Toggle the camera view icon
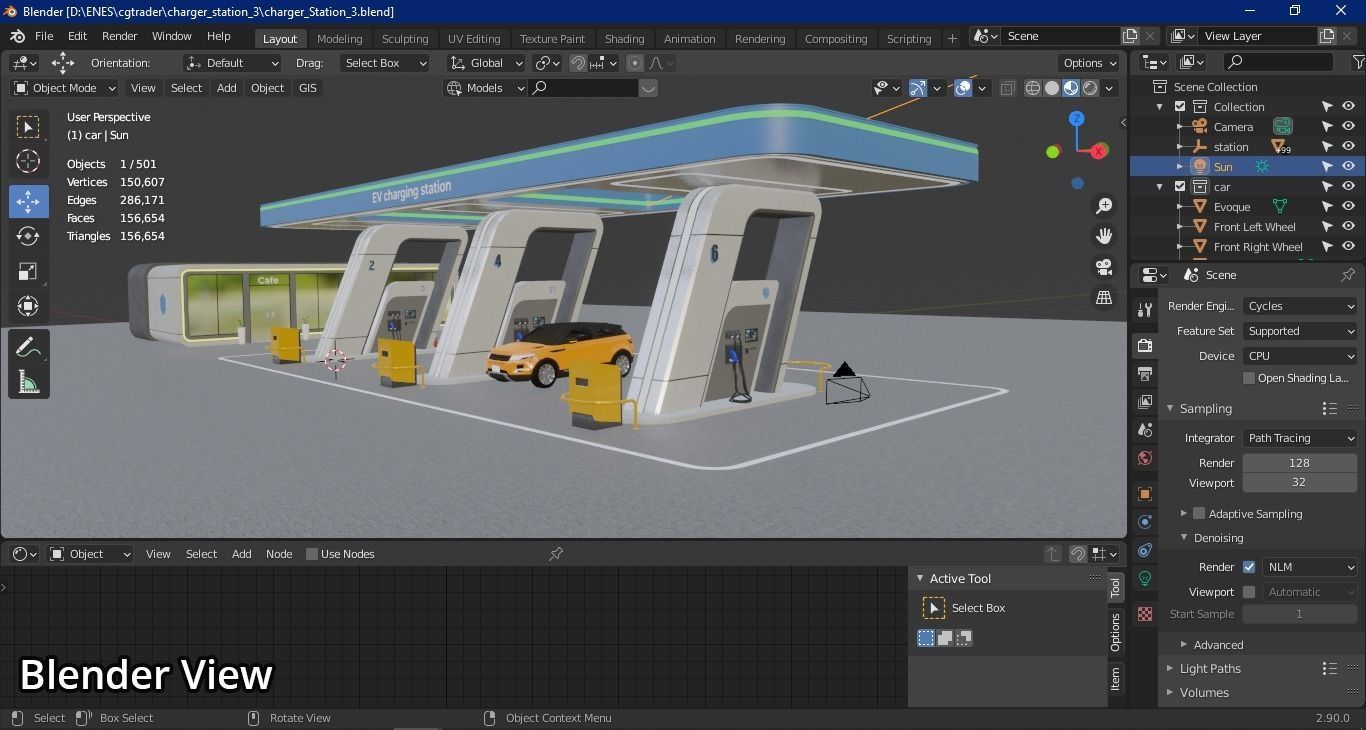The width and height of the screenshot is (1366, 730). (x=1104, y=267)
